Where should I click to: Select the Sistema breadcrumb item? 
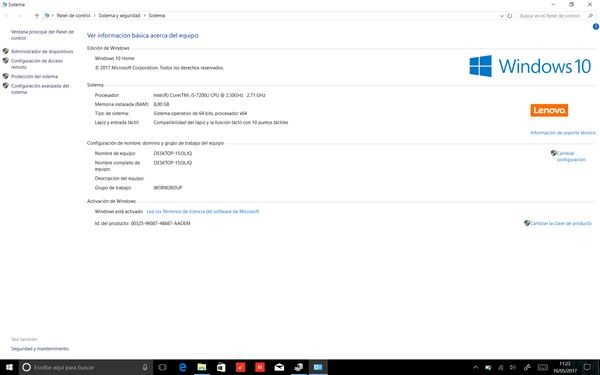pos(157,16)
